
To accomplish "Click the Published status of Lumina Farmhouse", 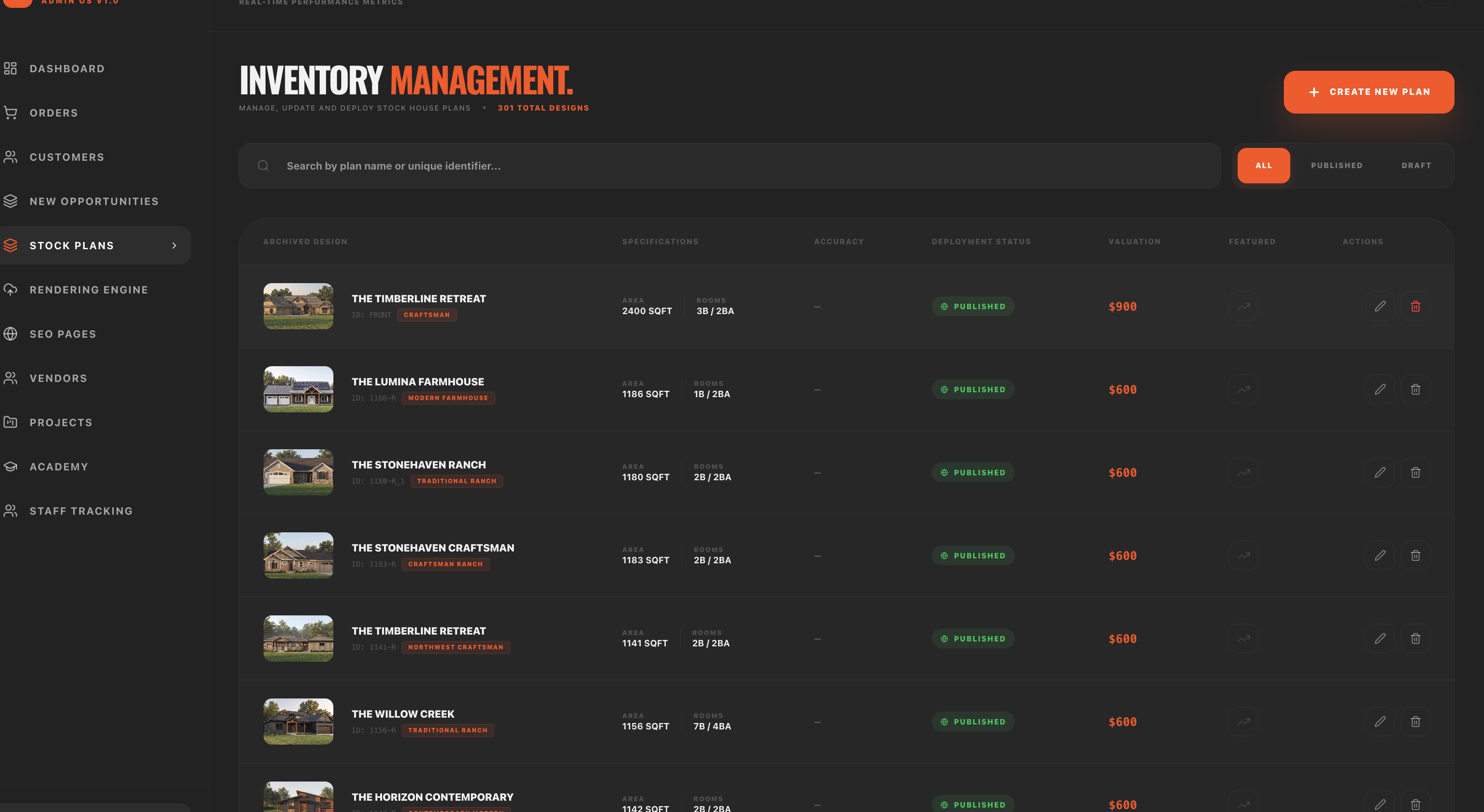I will [x=973, y=389].
